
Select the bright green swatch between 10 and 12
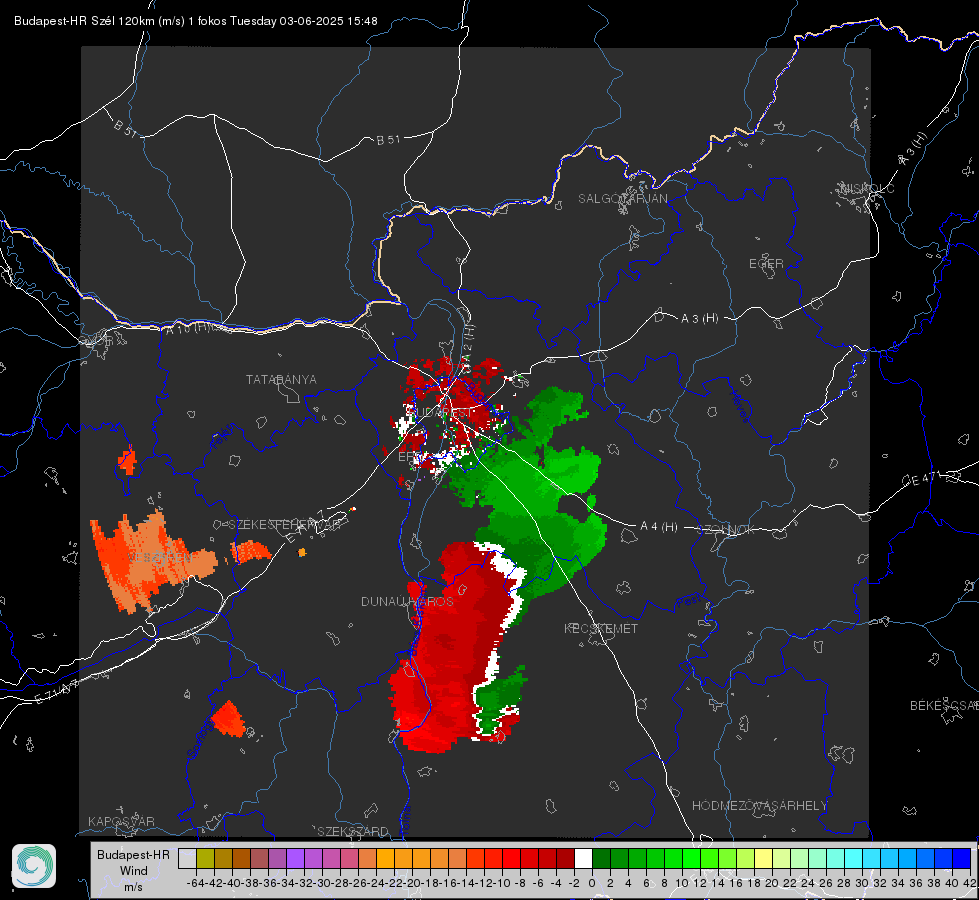tap(691, 858)
